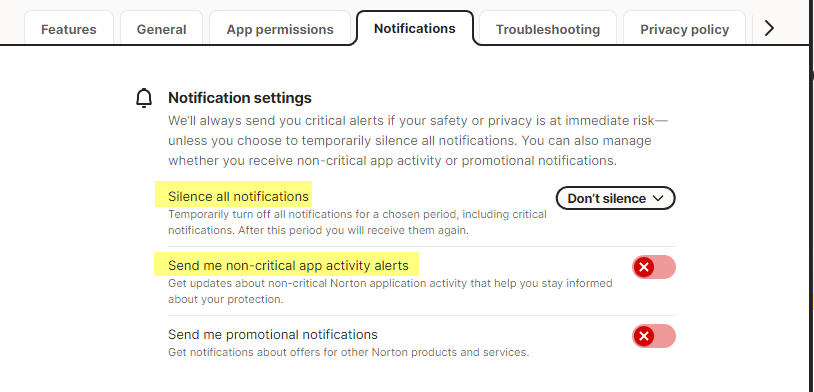Click the chevron inside Don't silence button
The image size is (814, 392).
click(x=658, y=198)
